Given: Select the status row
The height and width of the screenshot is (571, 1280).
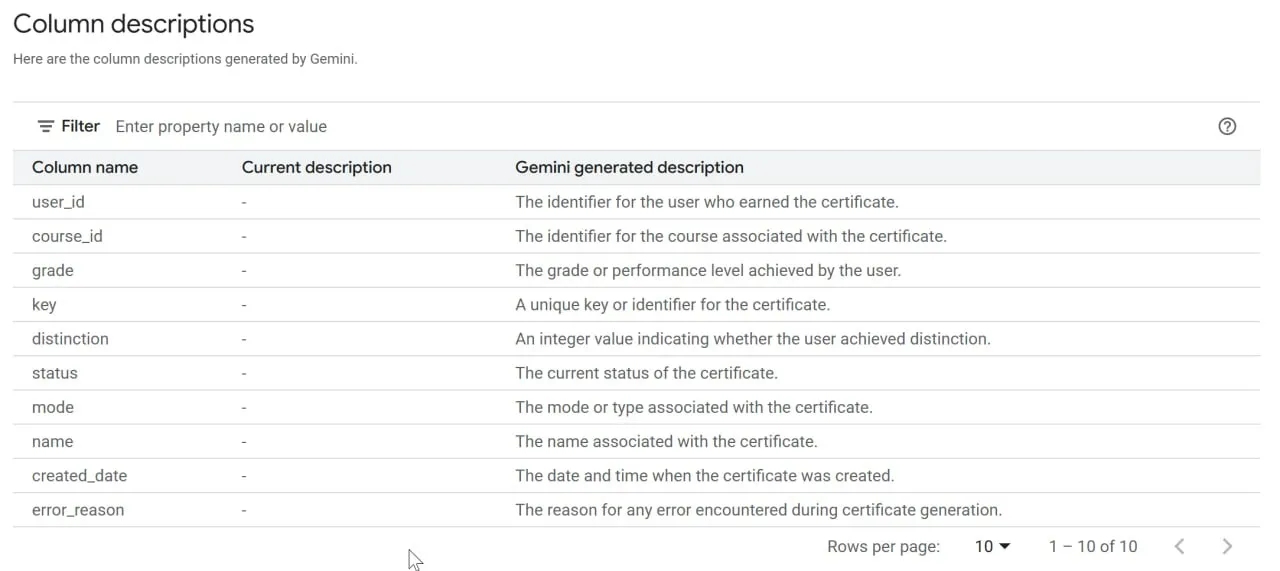Looking at the screenshot, I should click(636, 373).
